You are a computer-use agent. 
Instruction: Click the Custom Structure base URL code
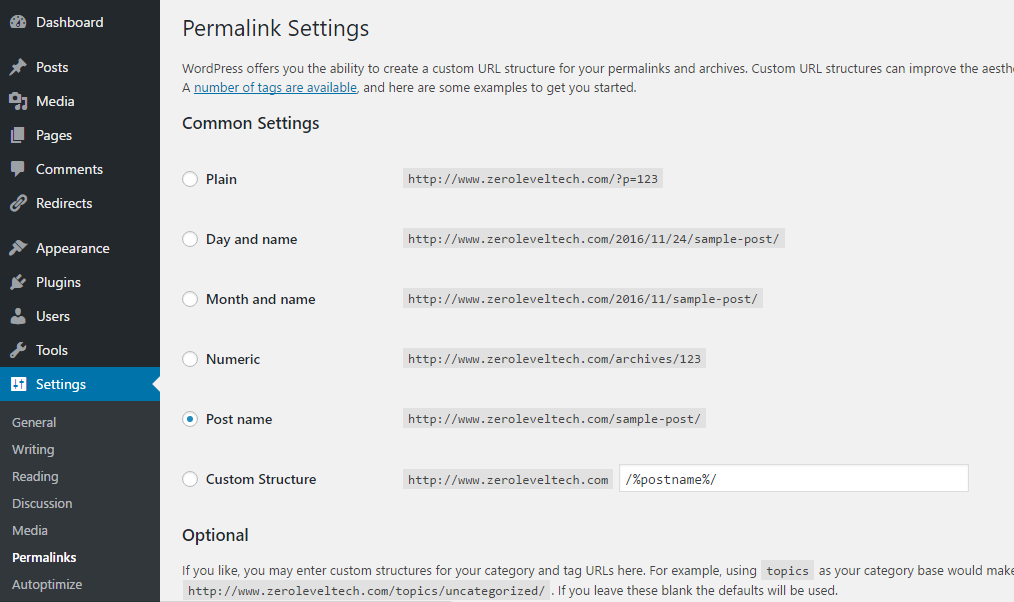(508, 480)
